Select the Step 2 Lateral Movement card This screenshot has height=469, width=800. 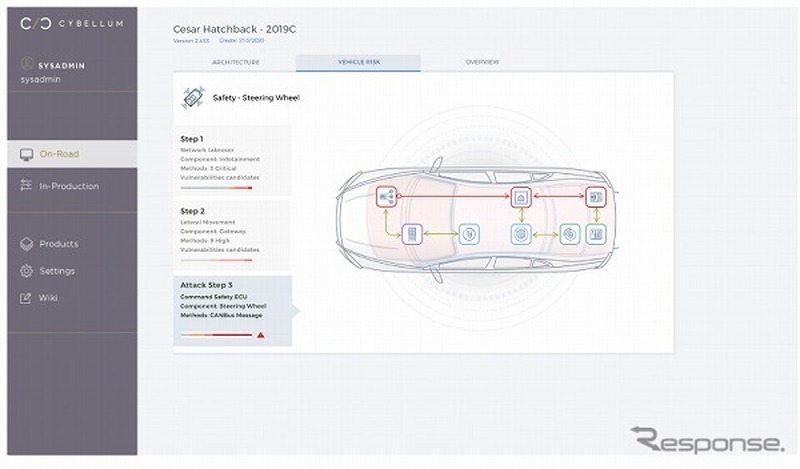coord(232,231)
